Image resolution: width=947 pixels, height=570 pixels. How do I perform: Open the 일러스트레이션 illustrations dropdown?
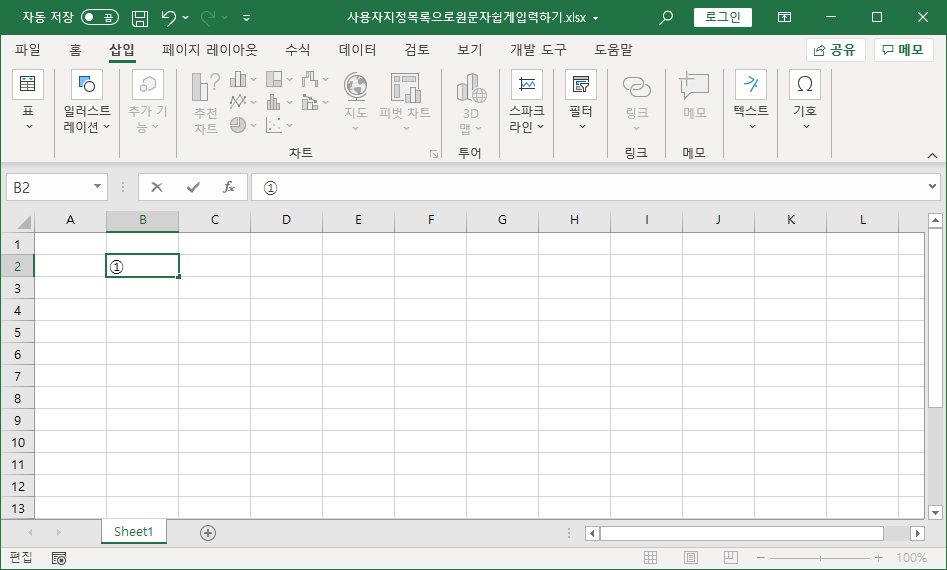[87, 101]
